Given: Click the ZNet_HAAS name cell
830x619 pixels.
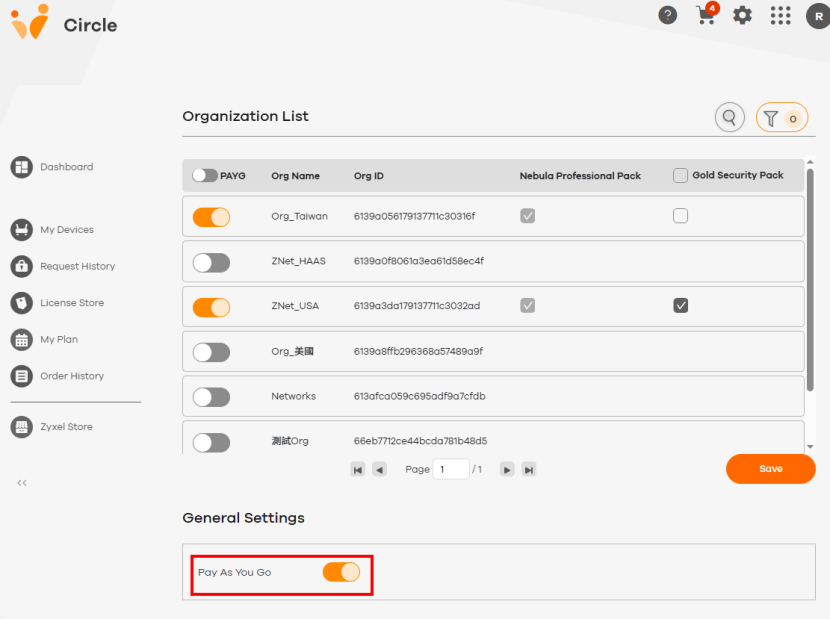Looking at the screenshot, I should 299,261.
